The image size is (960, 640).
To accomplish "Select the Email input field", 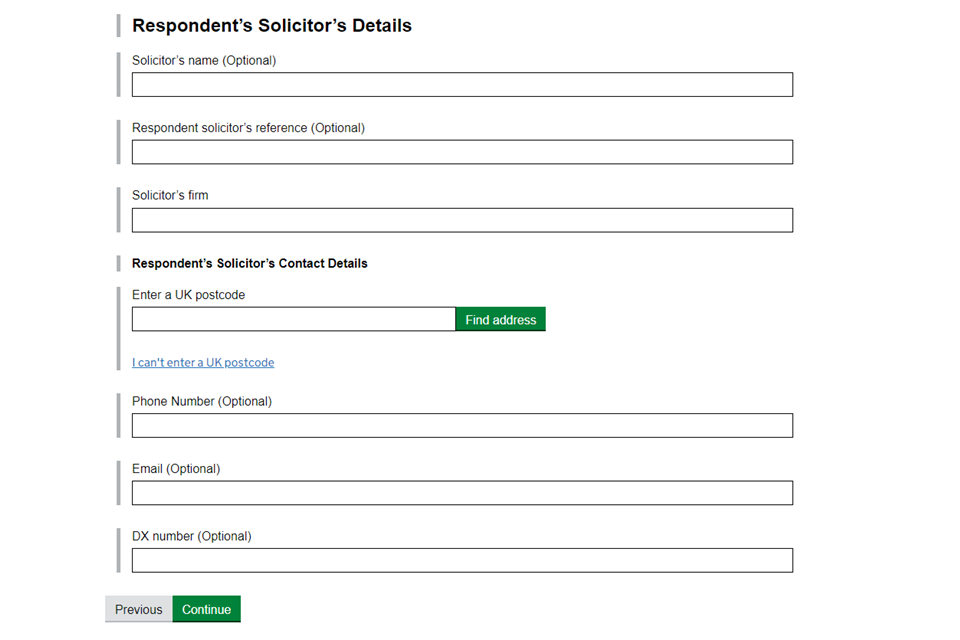I will [x=462, y=493].
